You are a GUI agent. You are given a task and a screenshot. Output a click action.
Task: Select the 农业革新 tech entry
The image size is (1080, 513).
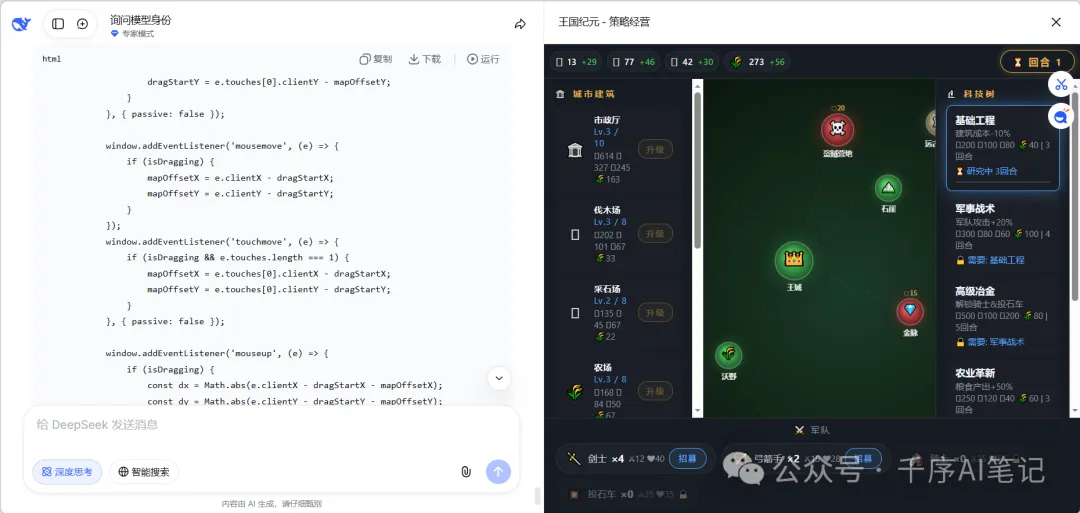[1003, 390]
